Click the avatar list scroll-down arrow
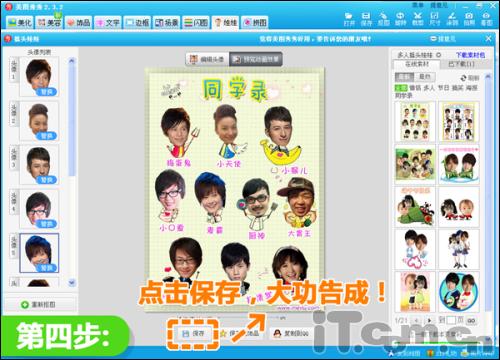 point(71,283)
